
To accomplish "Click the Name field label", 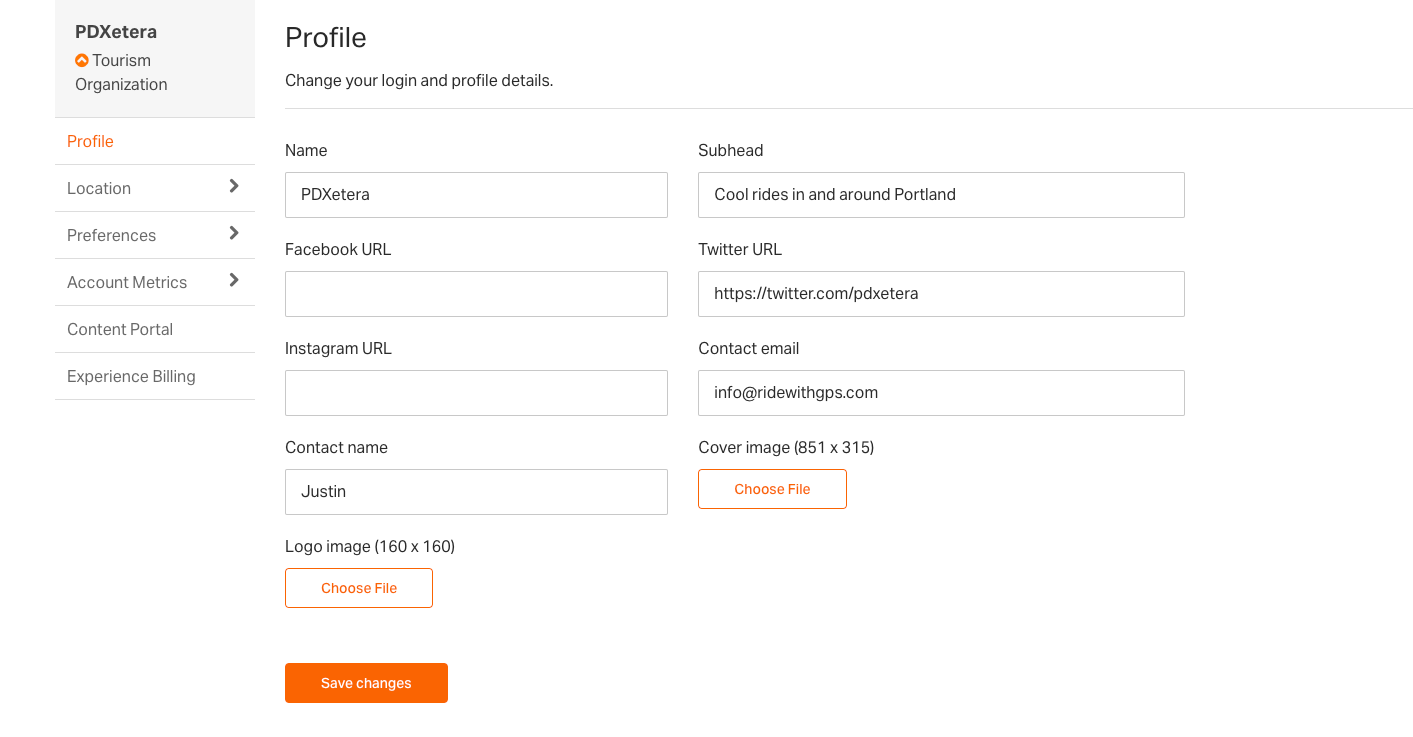I will [x=306, y=150].
